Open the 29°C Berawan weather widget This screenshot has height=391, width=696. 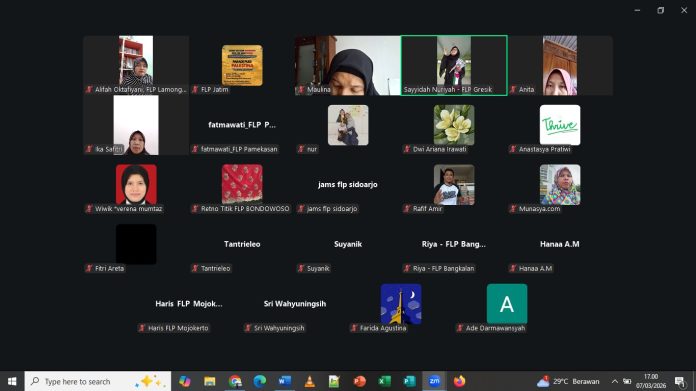568,381
